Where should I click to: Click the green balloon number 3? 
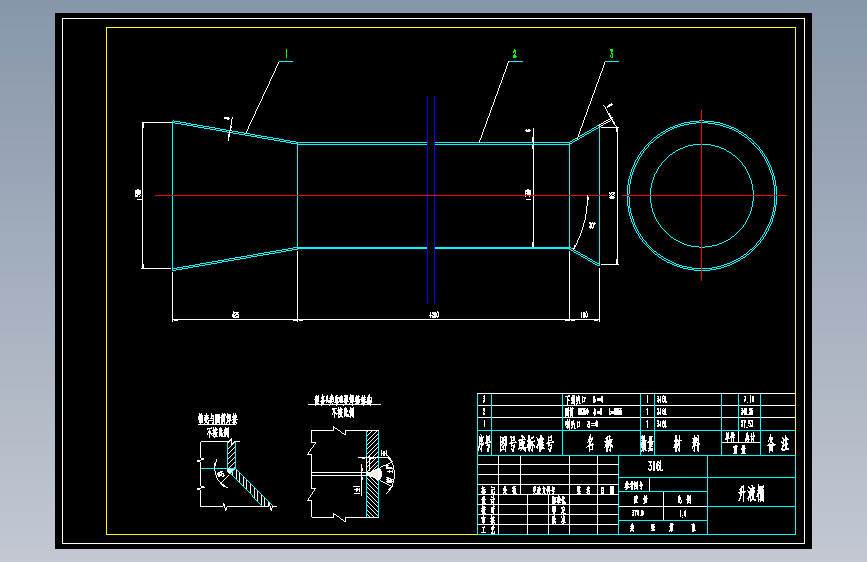click(612, 54)
